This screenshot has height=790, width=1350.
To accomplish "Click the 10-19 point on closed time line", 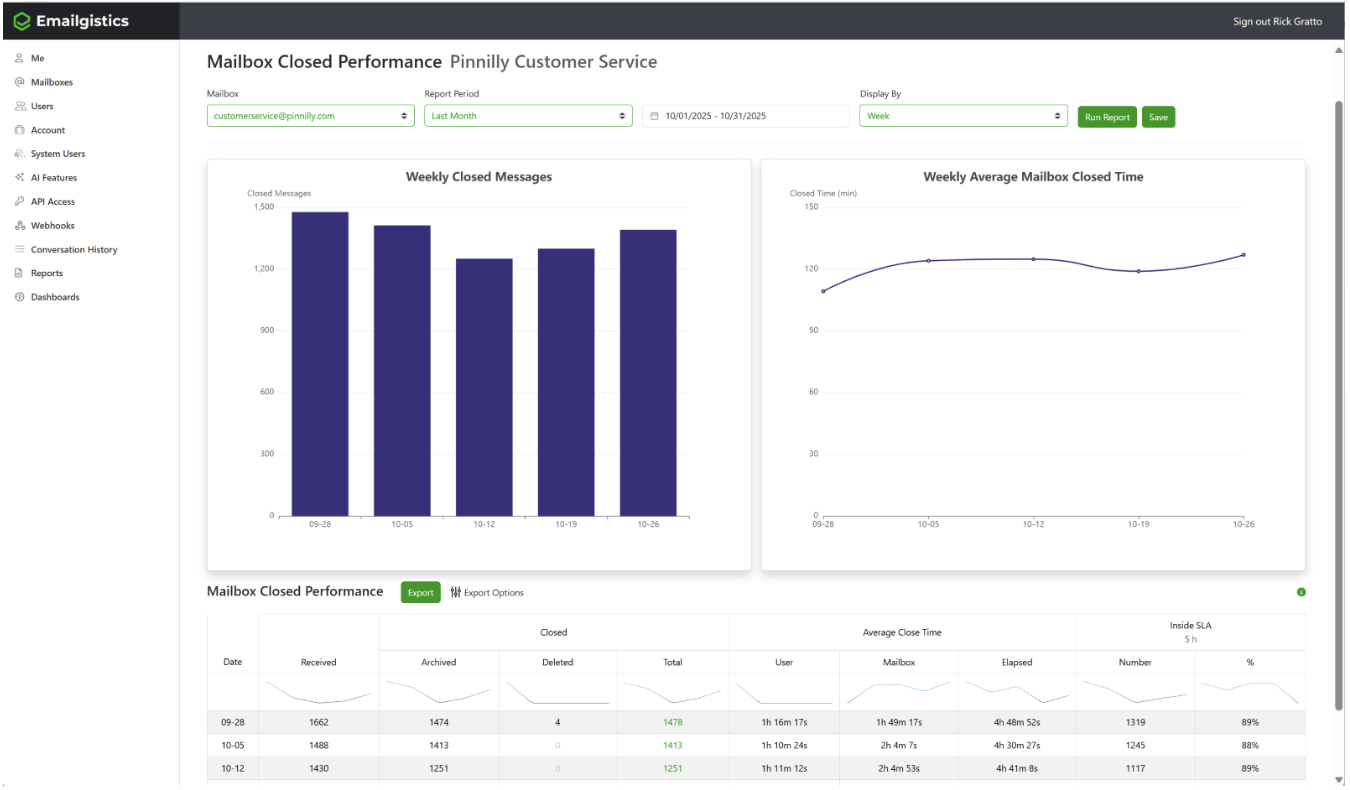I will 1138,271.
